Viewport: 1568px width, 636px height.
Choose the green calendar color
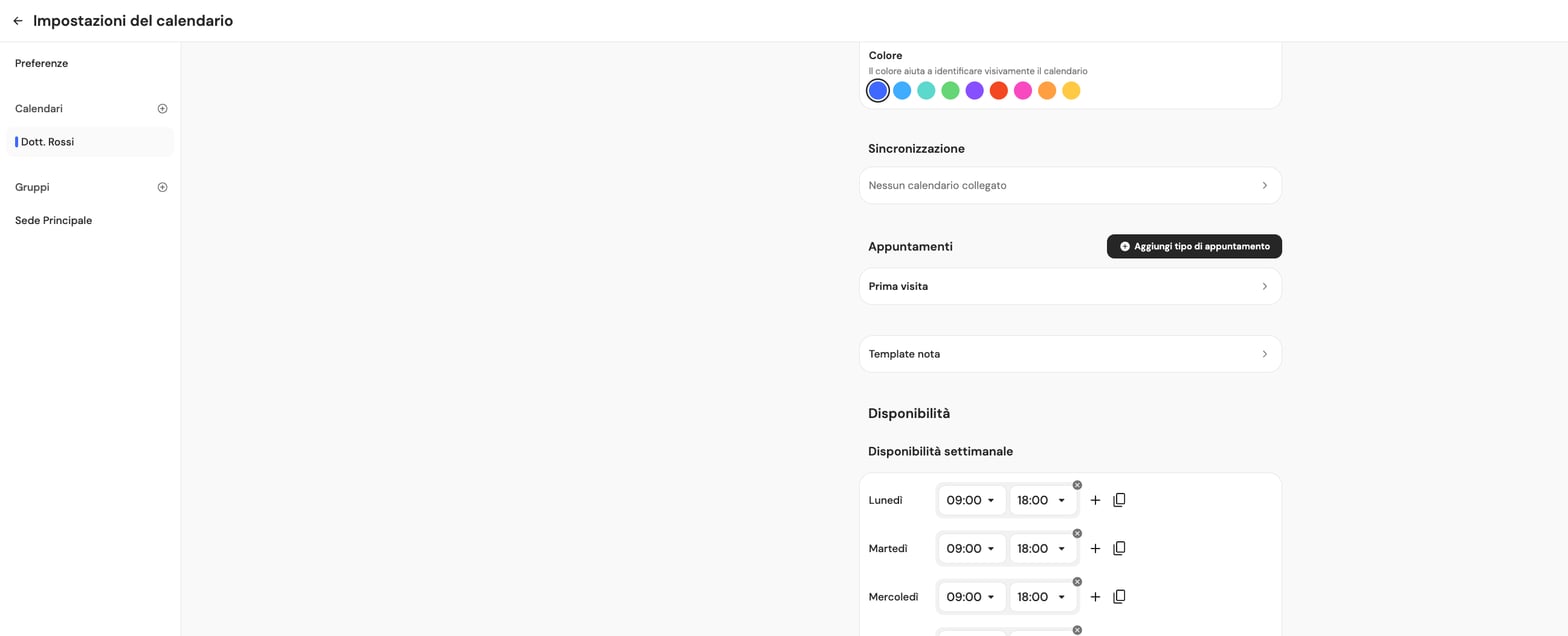pos(950,91)
